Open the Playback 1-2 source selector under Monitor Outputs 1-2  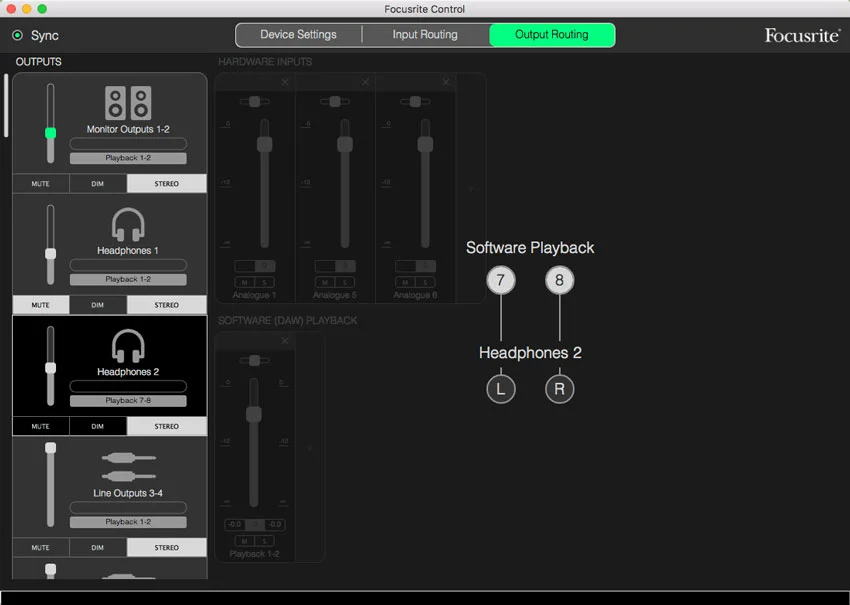click(128, 158)
